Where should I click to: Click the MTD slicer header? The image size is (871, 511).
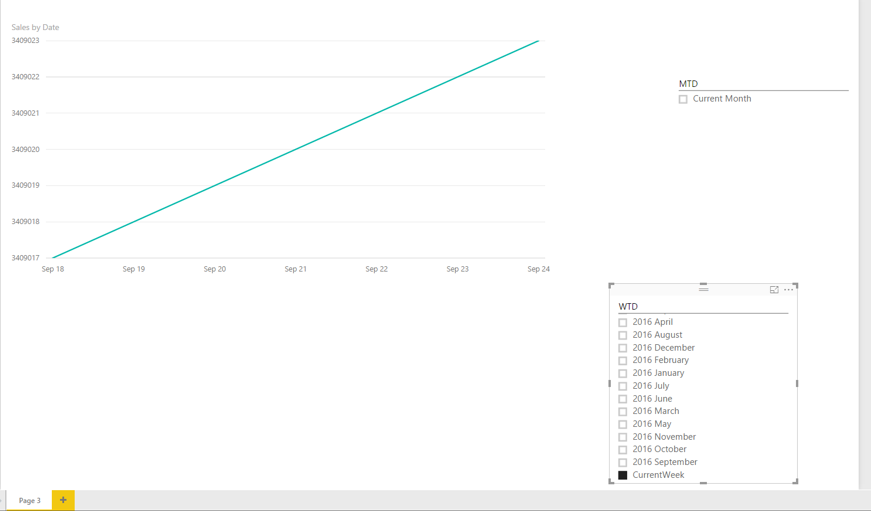pyautogui.click(x=688, y=84)
